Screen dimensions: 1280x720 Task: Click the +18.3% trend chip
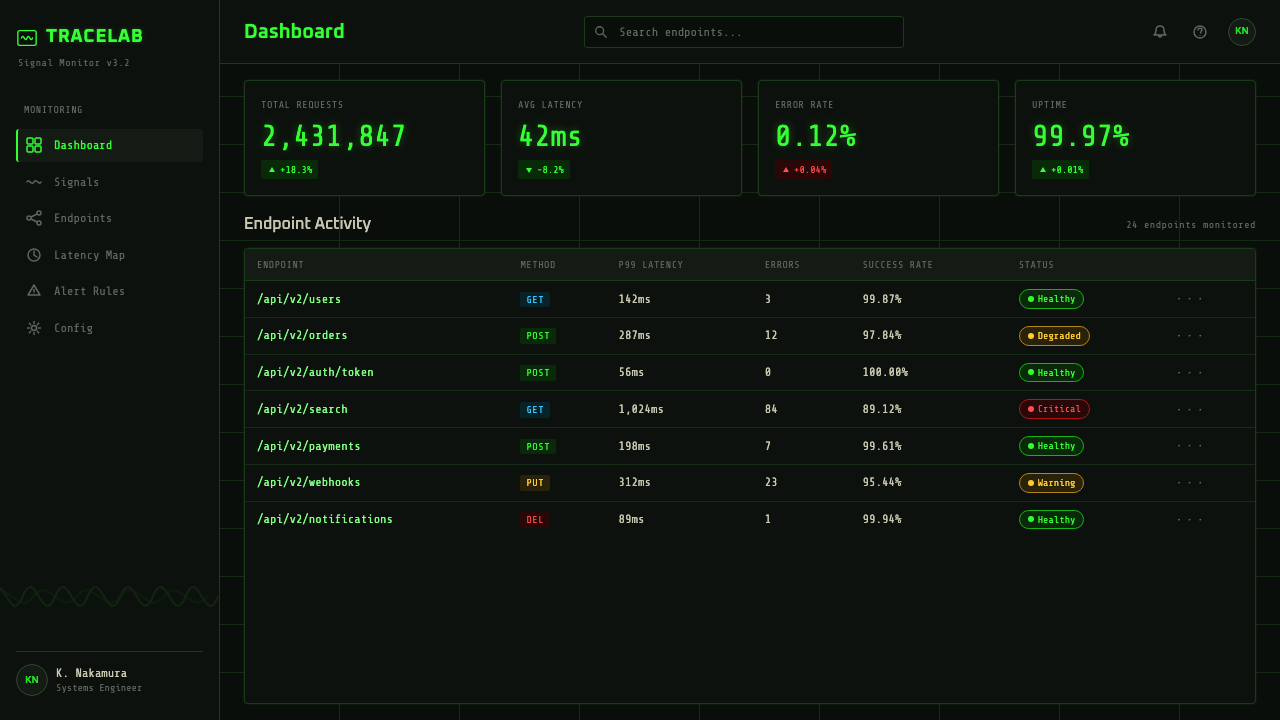tap(290, 170)
